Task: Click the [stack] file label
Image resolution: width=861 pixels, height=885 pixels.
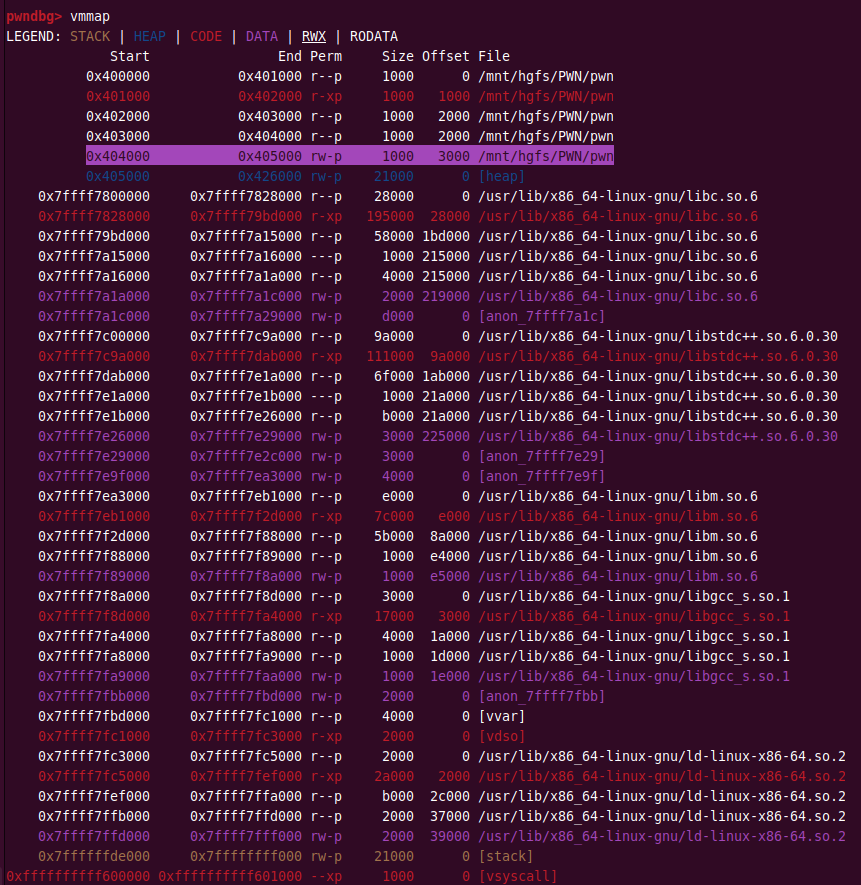Action: (505, 856)
